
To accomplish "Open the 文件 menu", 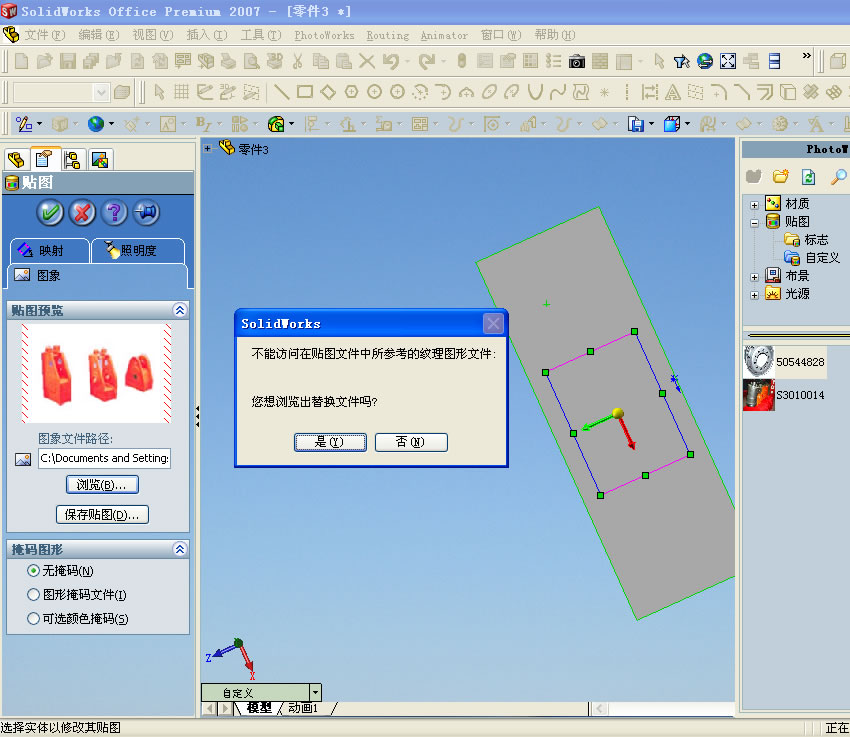I will pyautogui.click(x=44, y=35).
